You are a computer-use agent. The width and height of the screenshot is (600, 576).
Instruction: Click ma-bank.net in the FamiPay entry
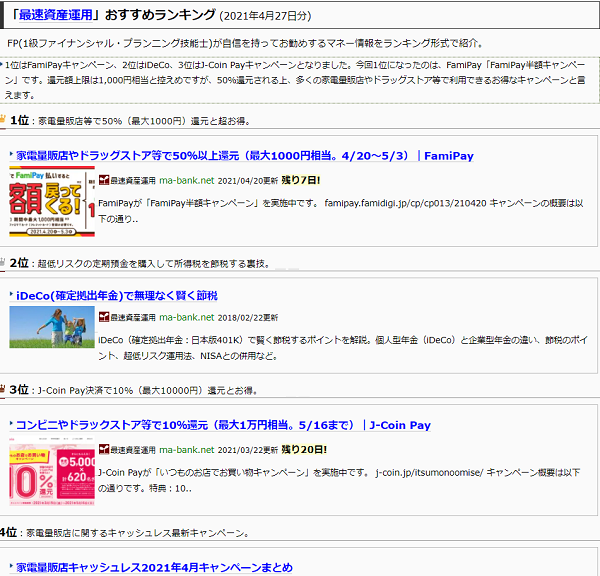[186, 180]
